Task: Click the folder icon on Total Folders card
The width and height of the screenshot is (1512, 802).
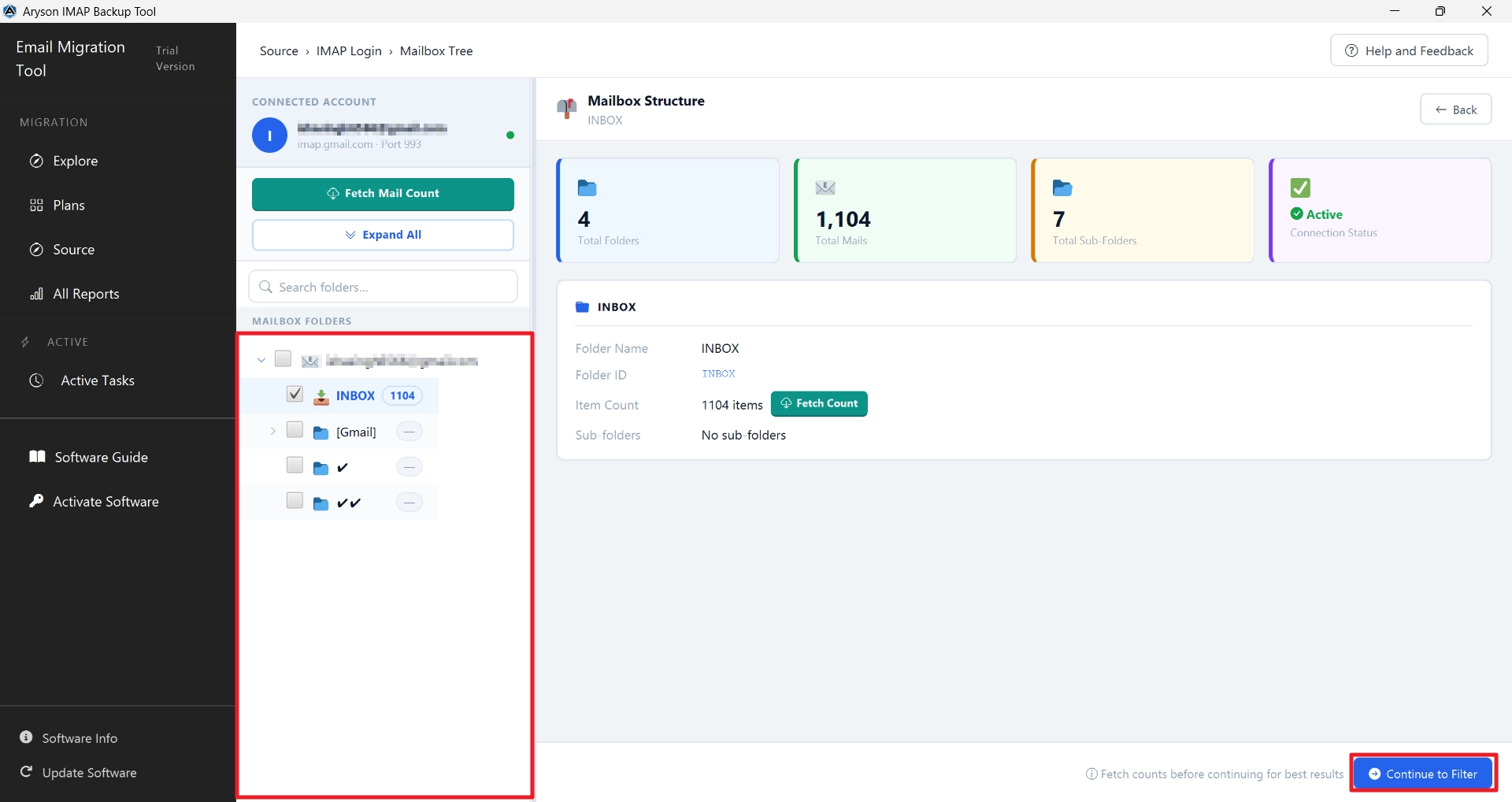Action: click(587, 188)
